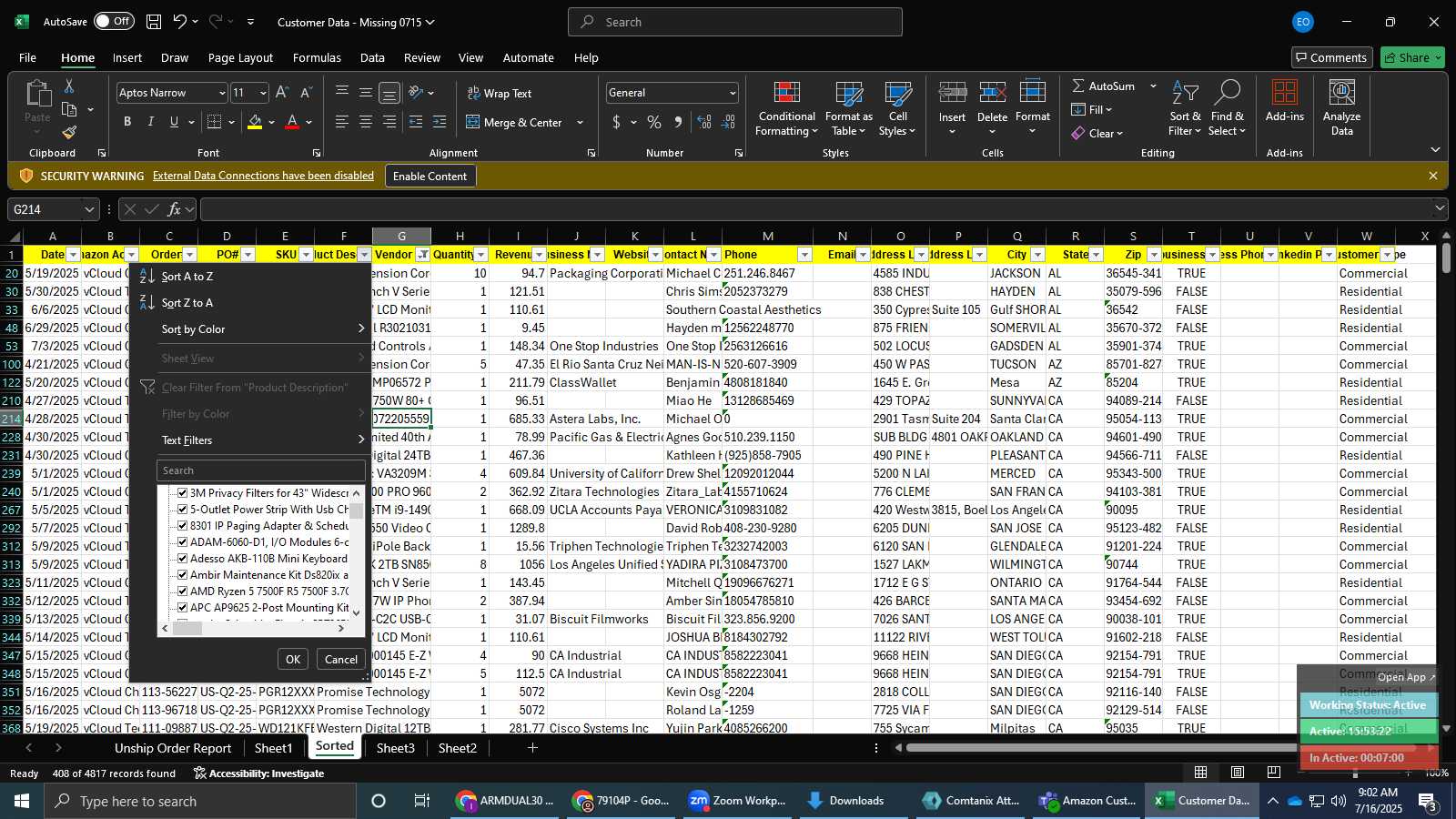Open the font size dropdown
Image resolution: width=1456 pixels, height=819 pixels.
263,93
